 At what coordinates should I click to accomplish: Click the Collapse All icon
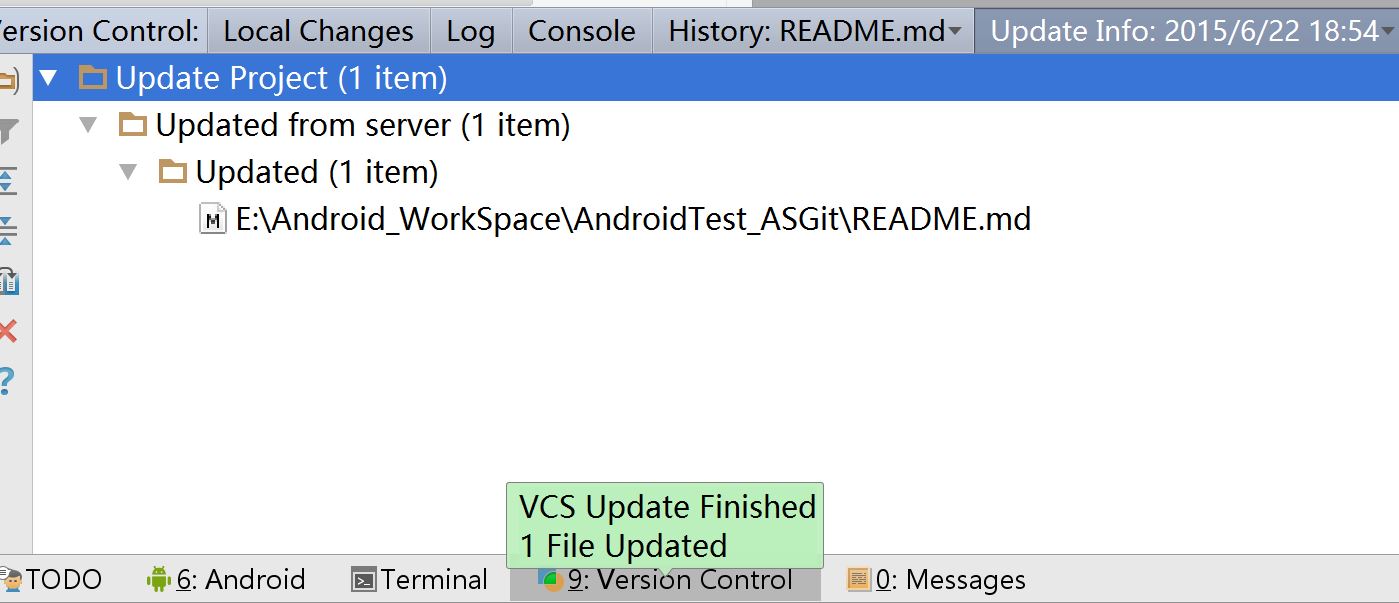click(x=7, y=231)
